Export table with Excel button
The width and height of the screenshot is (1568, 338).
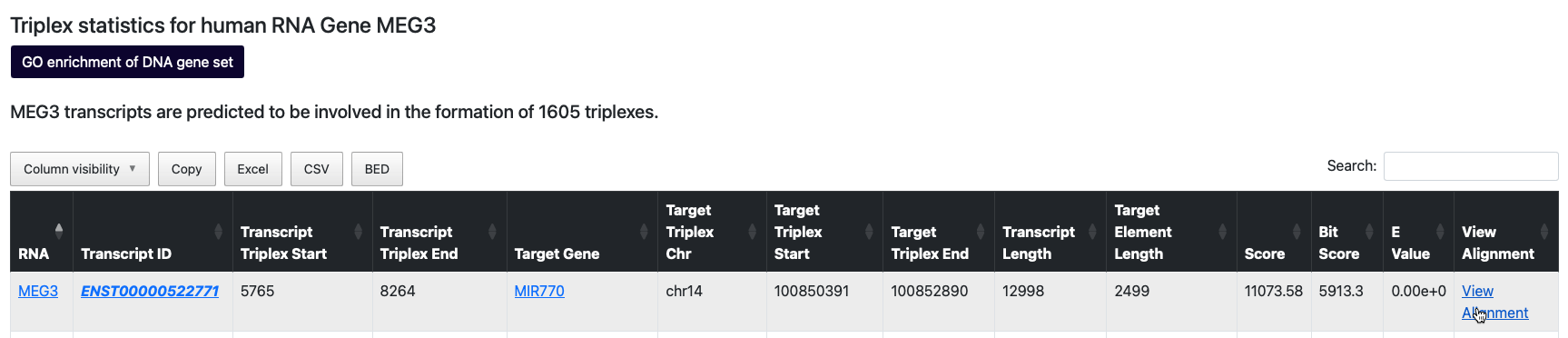pyautogui.click(x=252, y=169)
